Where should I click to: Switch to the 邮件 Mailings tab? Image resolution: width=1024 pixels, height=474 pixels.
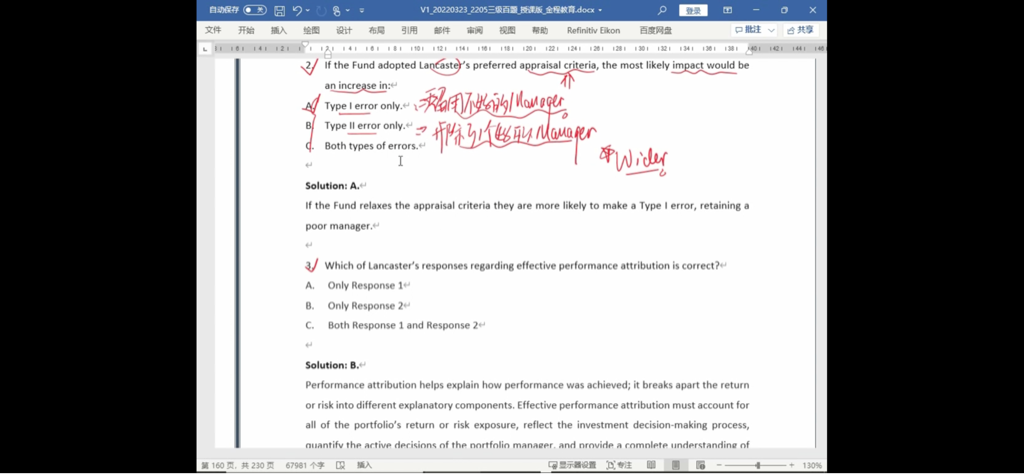click(442, 30)
